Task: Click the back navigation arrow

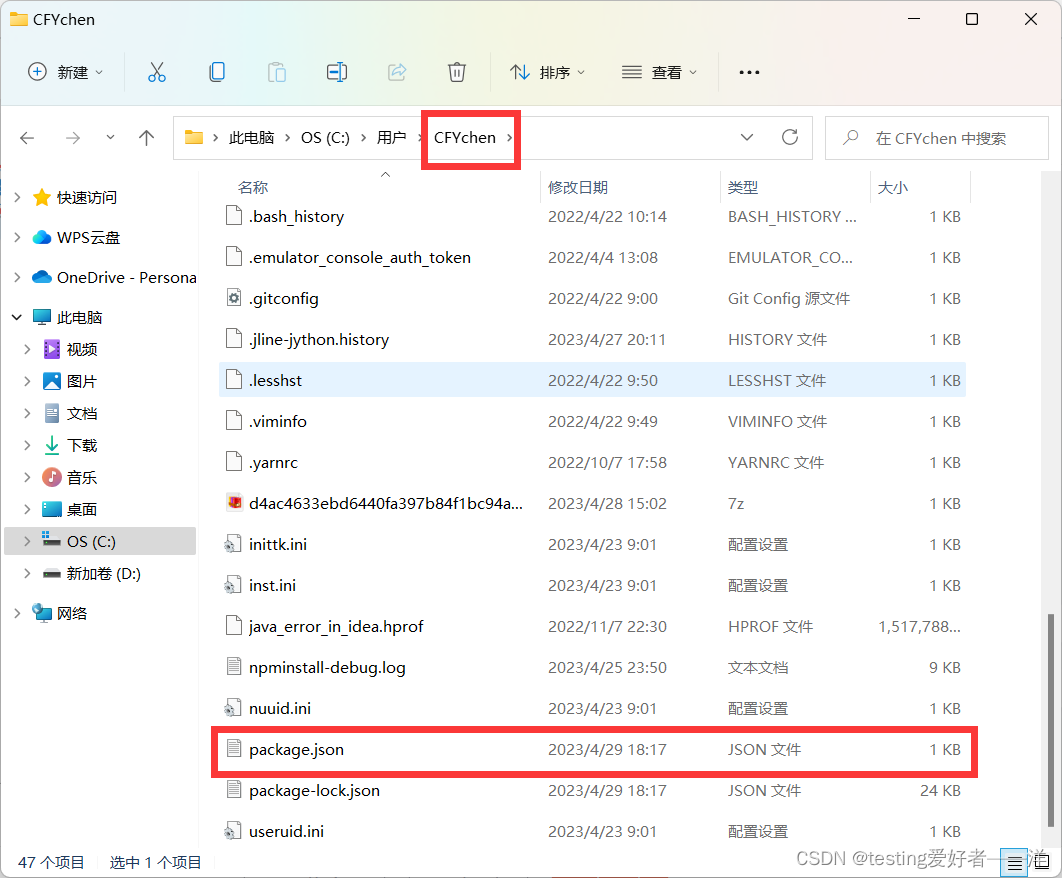Action: point(27,137)
